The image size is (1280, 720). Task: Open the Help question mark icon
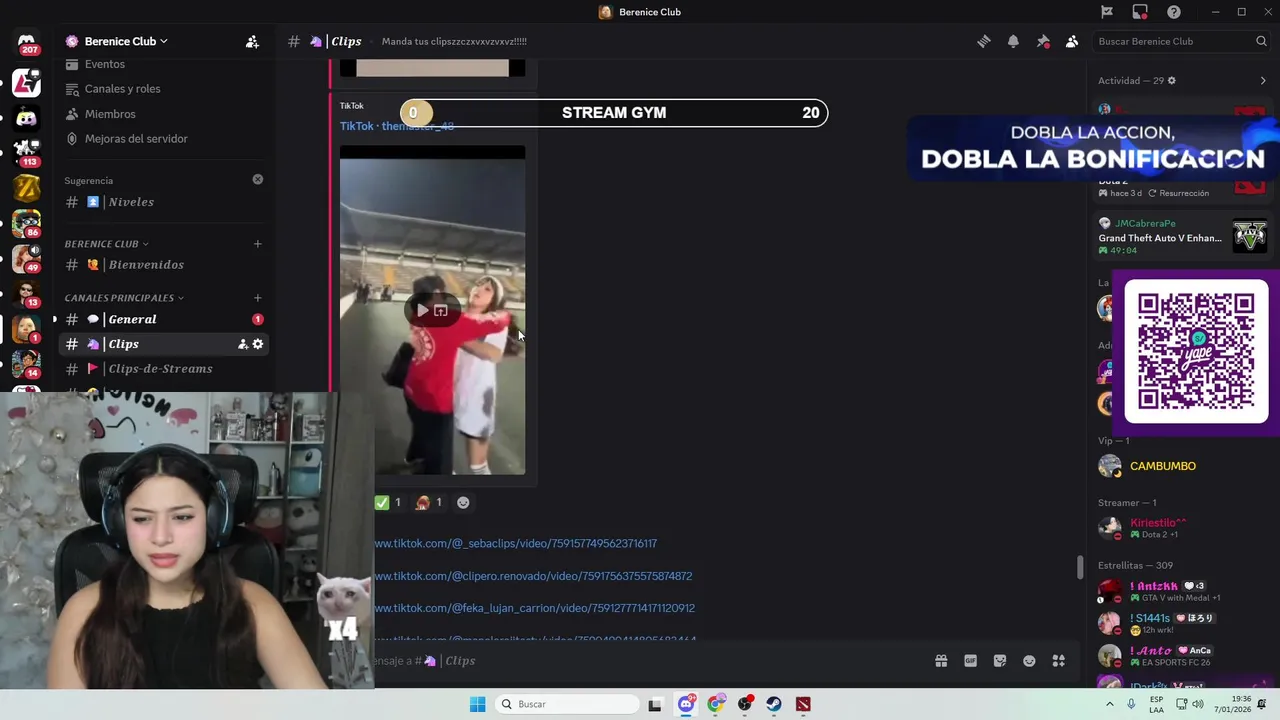point(1174,12)
